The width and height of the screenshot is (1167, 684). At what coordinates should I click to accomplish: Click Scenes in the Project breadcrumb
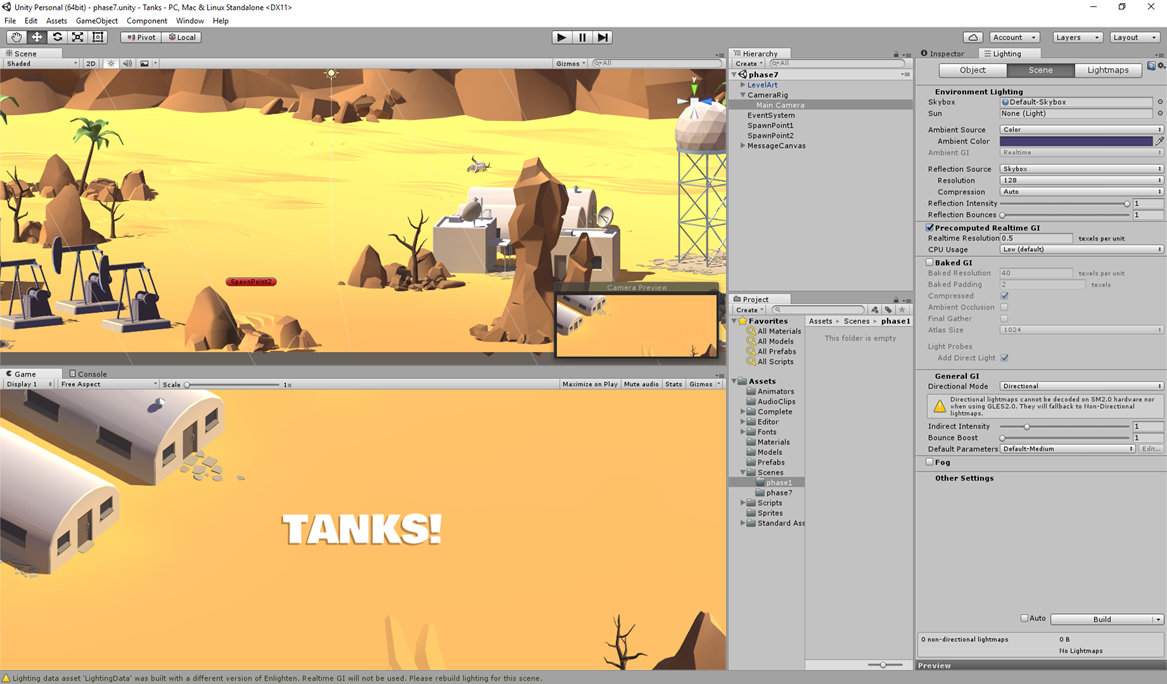(x=857, y=322)
